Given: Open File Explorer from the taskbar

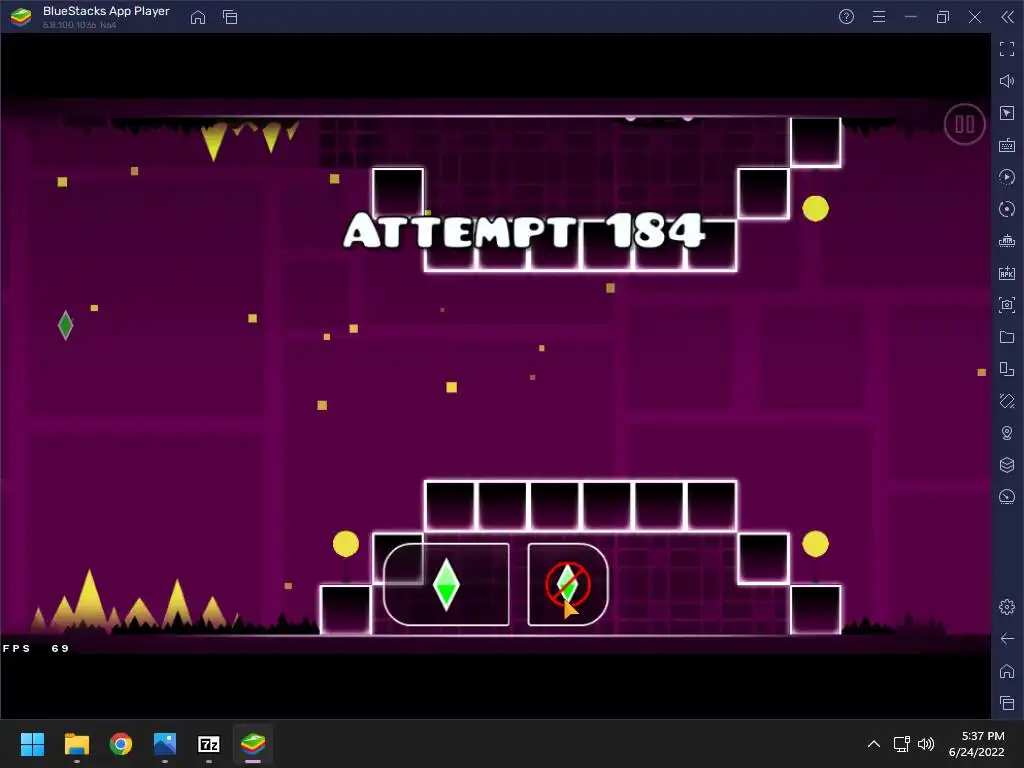Looking at the screenshot, I should coord(76,744).
